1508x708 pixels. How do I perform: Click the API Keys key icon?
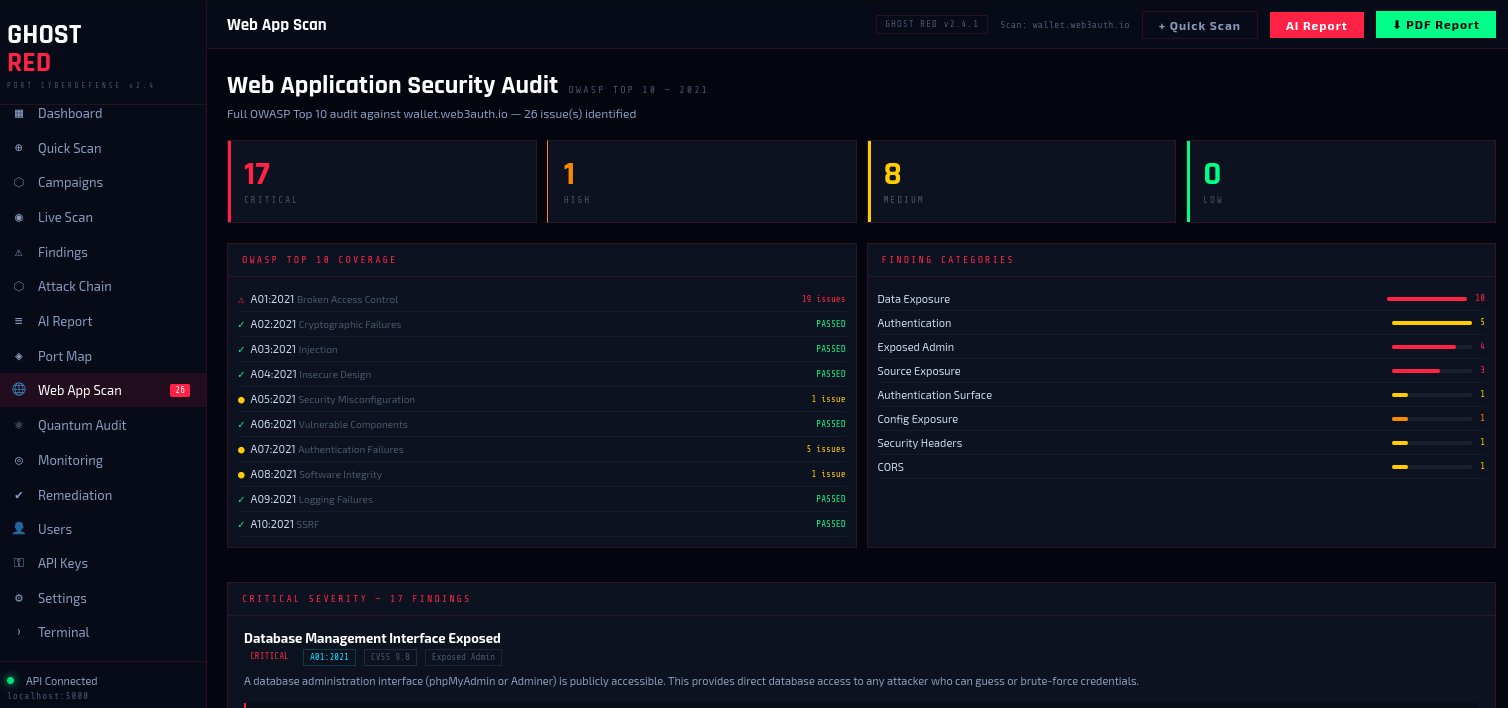[18, 563]
